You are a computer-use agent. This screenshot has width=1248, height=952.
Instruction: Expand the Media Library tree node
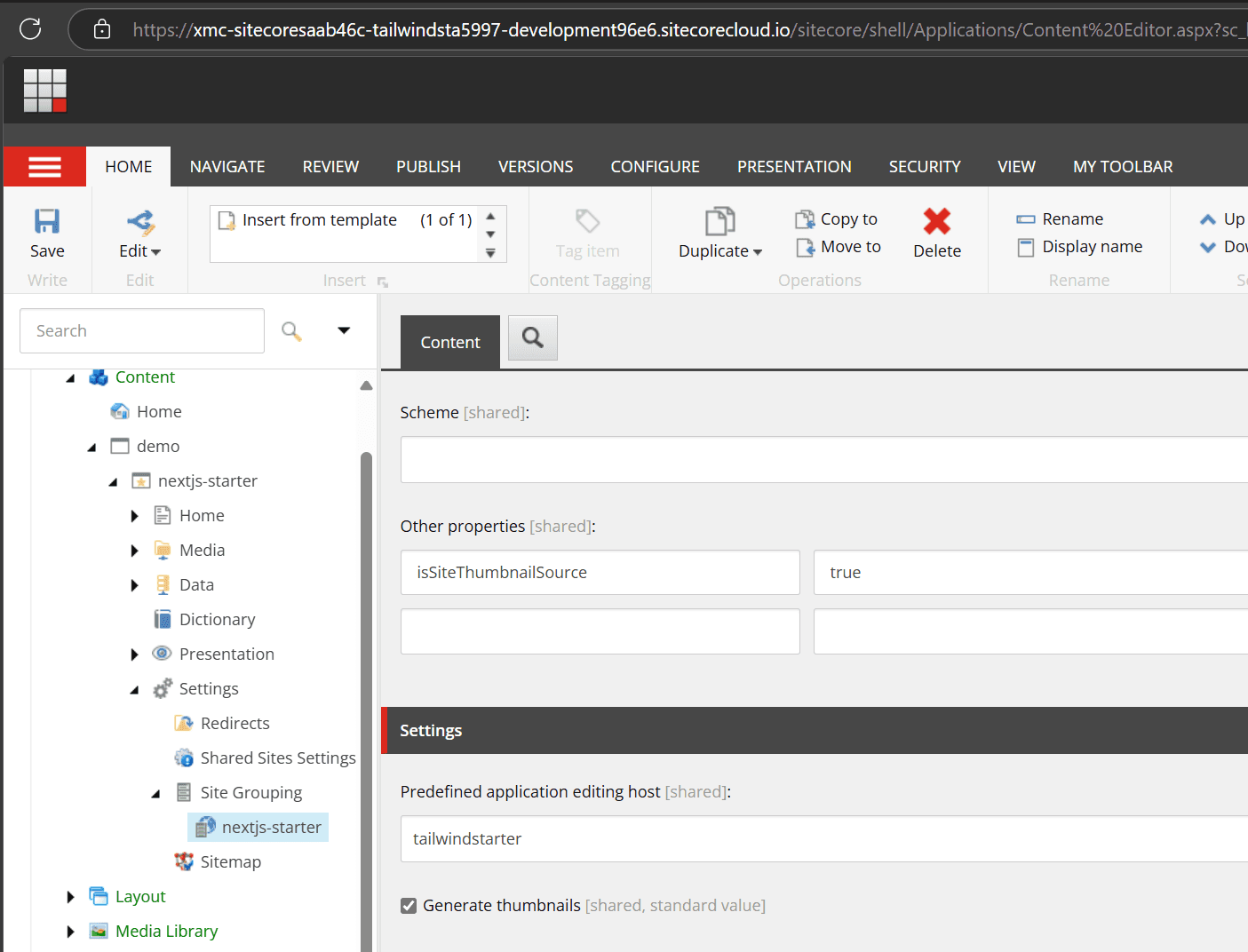pos(70,932)
